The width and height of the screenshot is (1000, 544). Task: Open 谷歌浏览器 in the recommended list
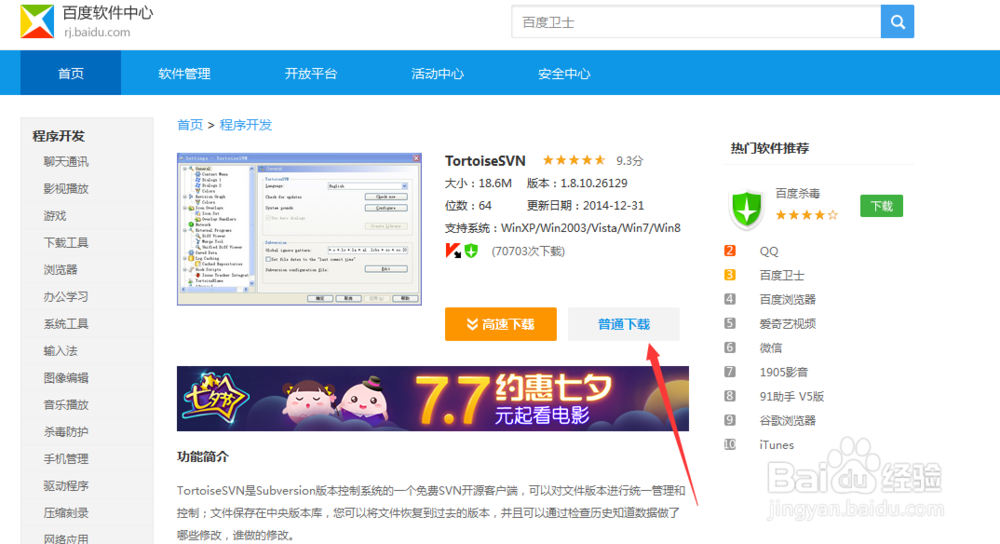point(788,420)
